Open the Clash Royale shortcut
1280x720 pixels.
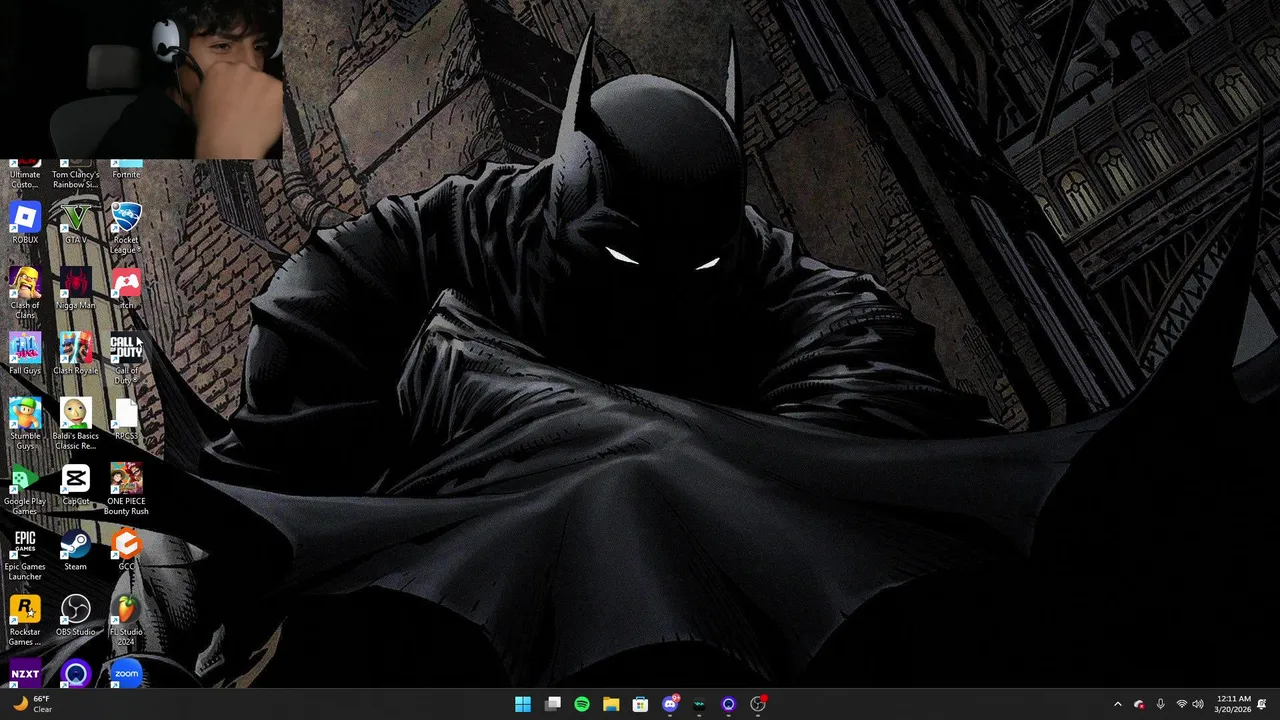point(75,354)
